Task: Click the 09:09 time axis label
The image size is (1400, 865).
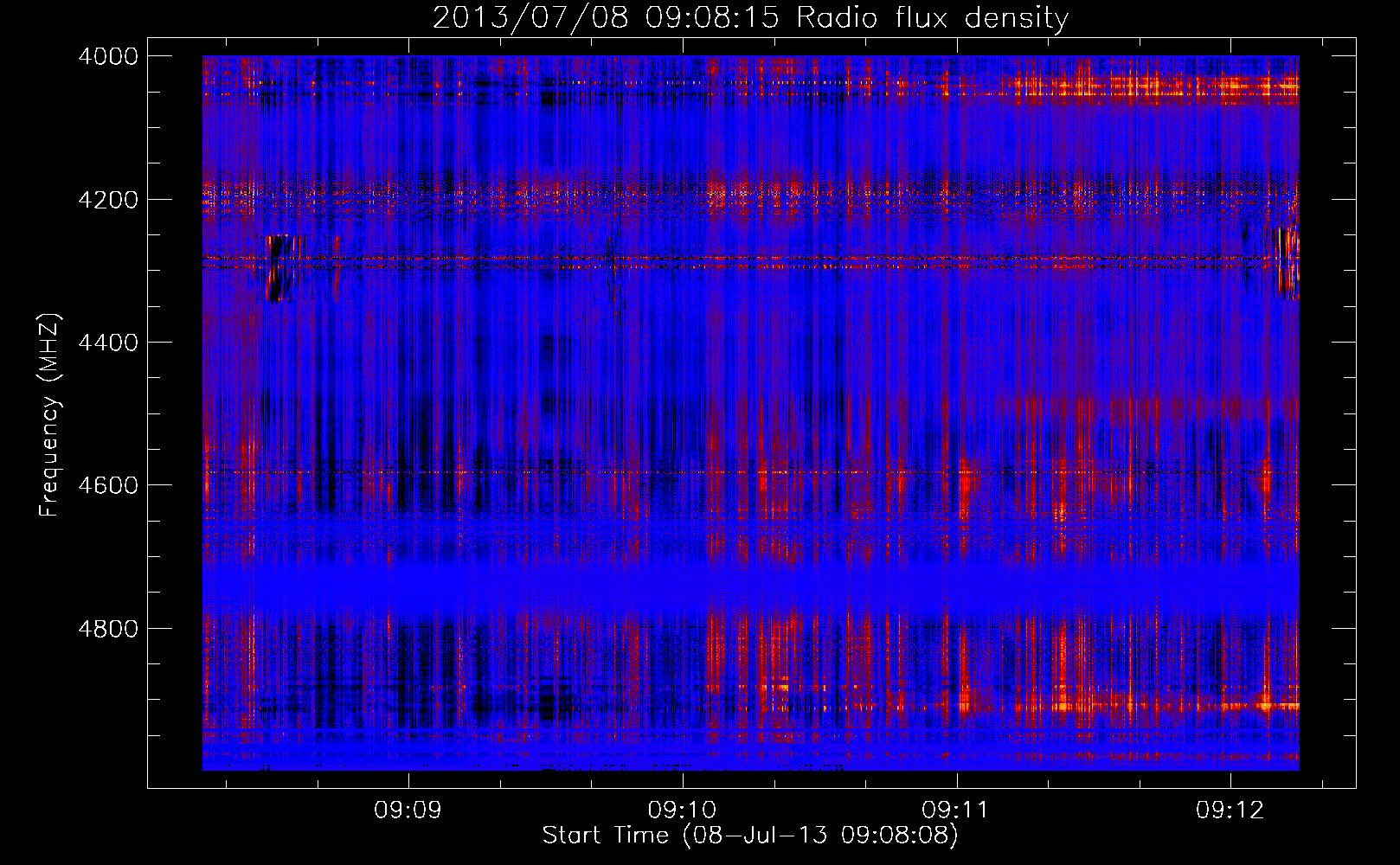Action: pyautogui.click(x=408, y=811)
